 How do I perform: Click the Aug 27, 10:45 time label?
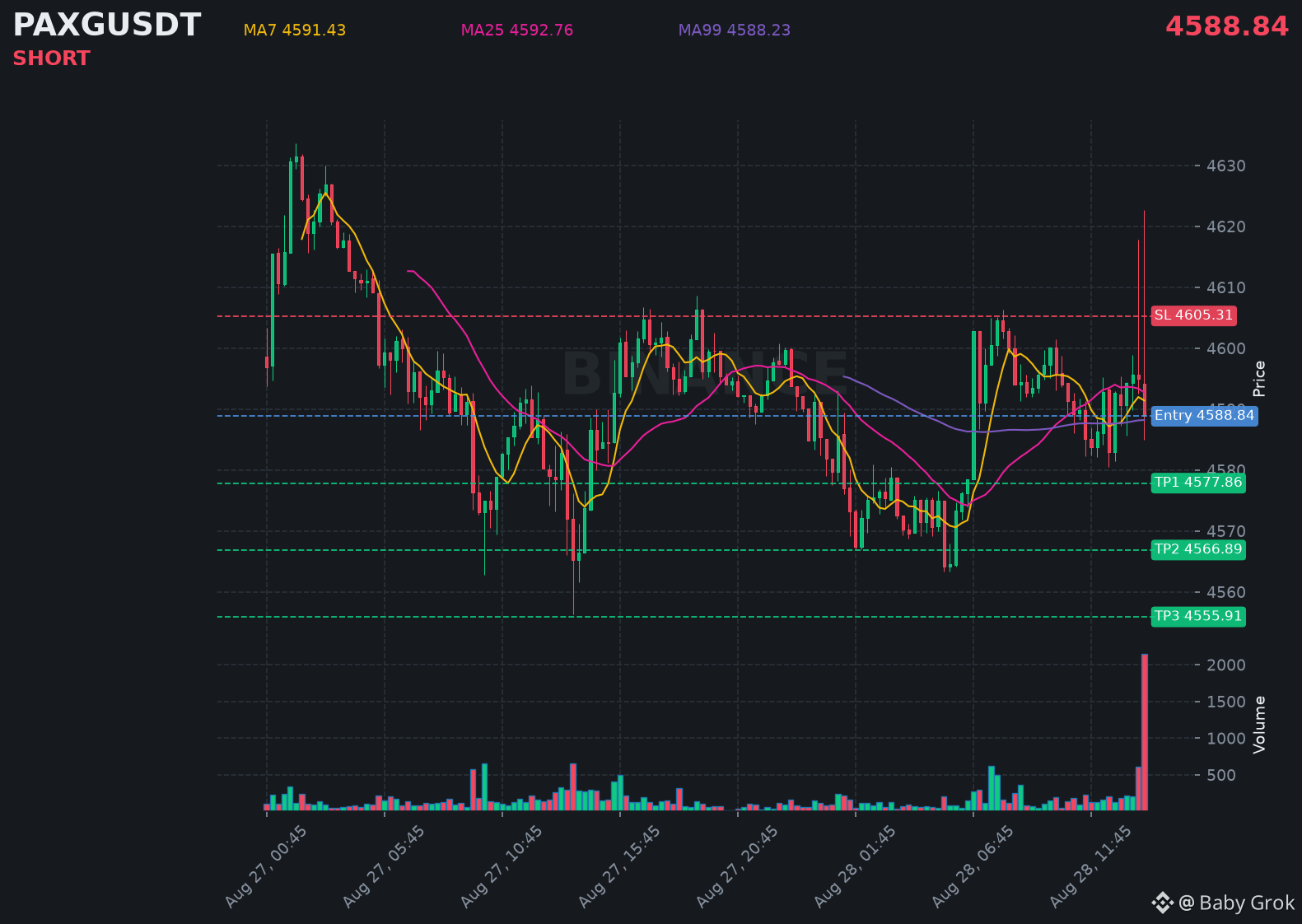(502, 867)
